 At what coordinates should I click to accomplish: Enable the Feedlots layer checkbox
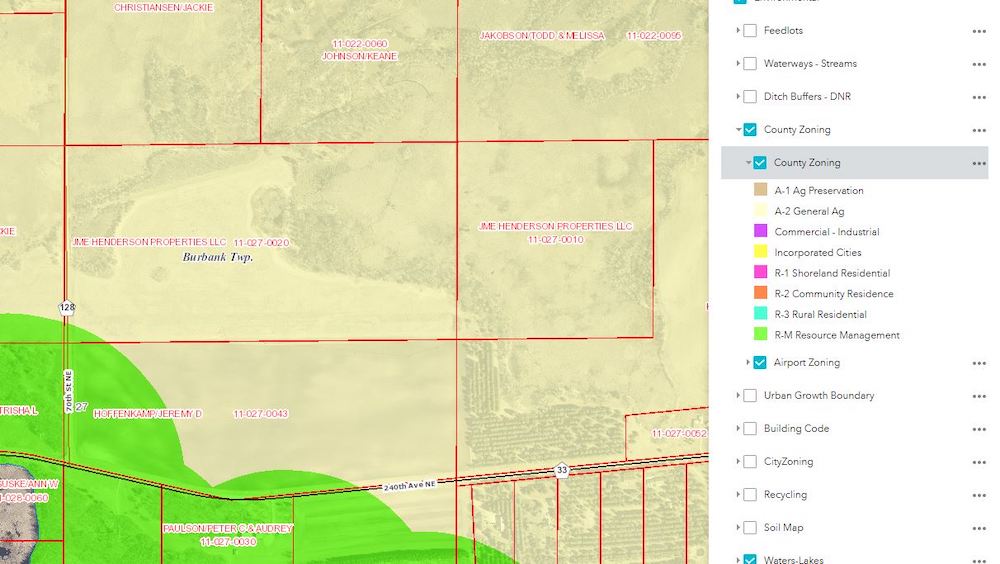point(750,31)
